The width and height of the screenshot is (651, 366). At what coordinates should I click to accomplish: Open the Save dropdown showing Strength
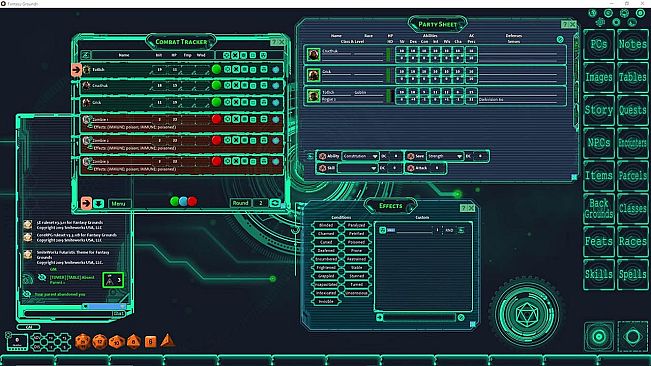click(x=445, y=156)
